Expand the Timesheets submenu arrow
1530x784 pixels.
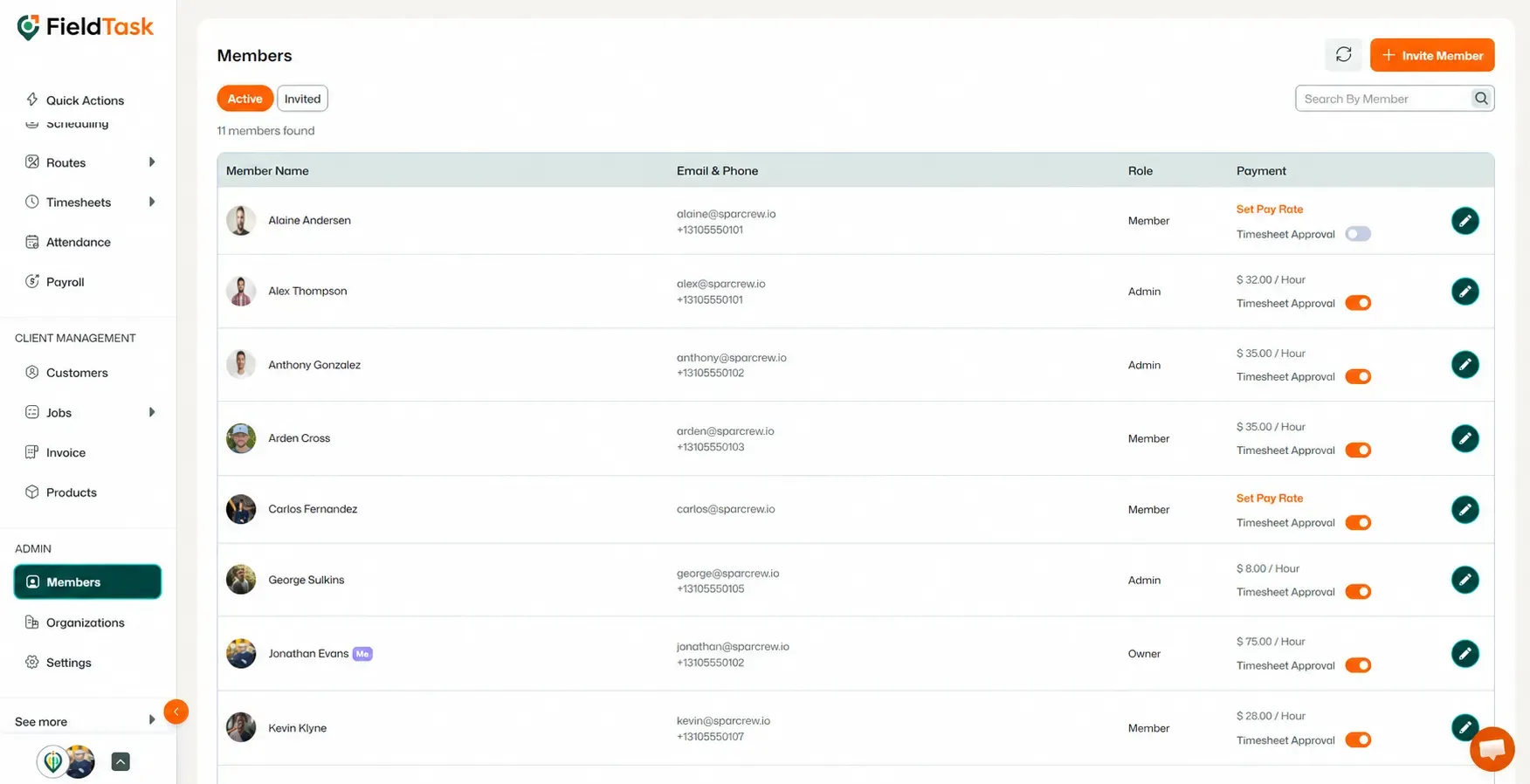pyautogui.click(x=152, y=203)
